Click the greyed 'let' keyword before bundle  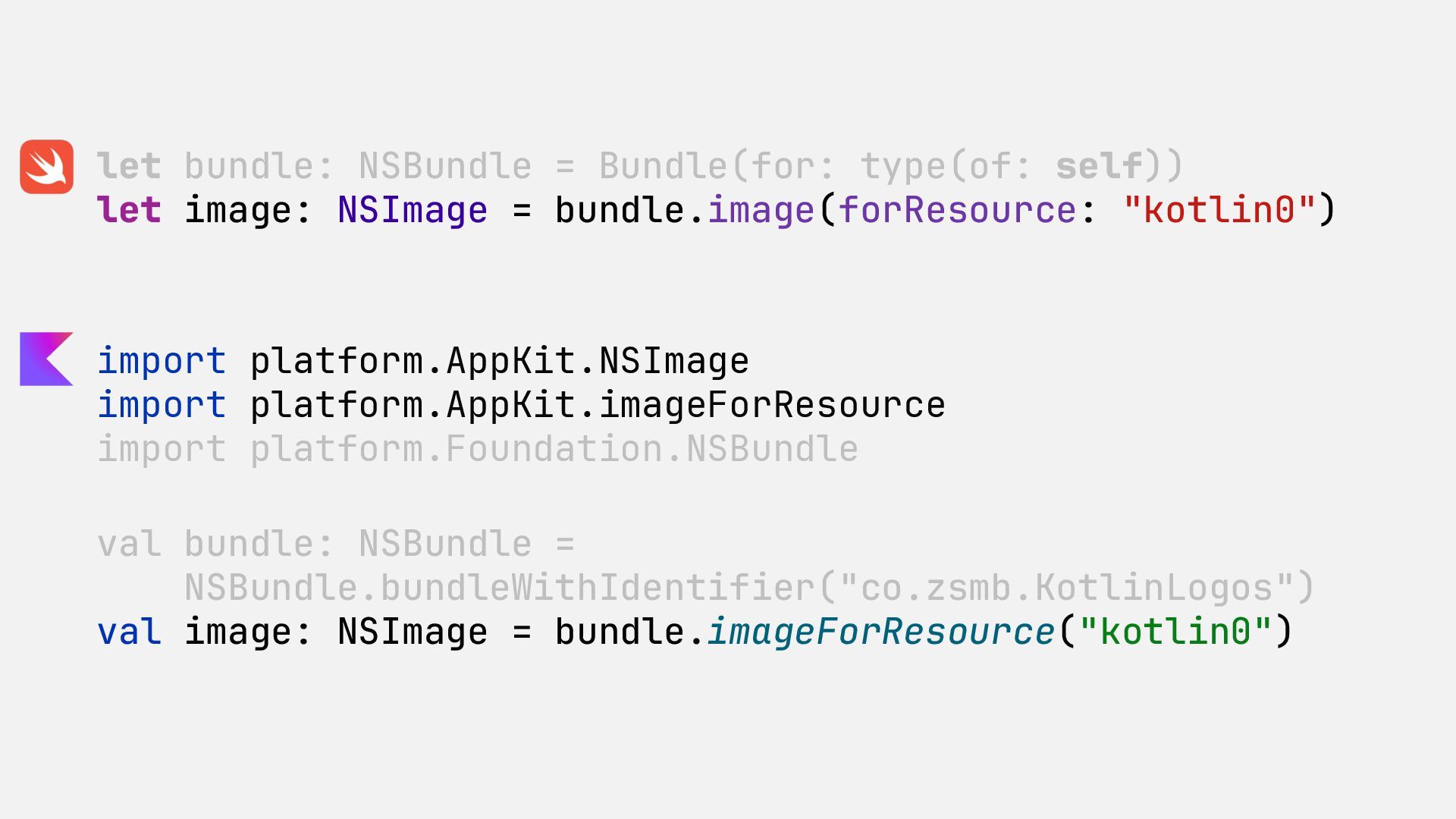click(129, 166)
